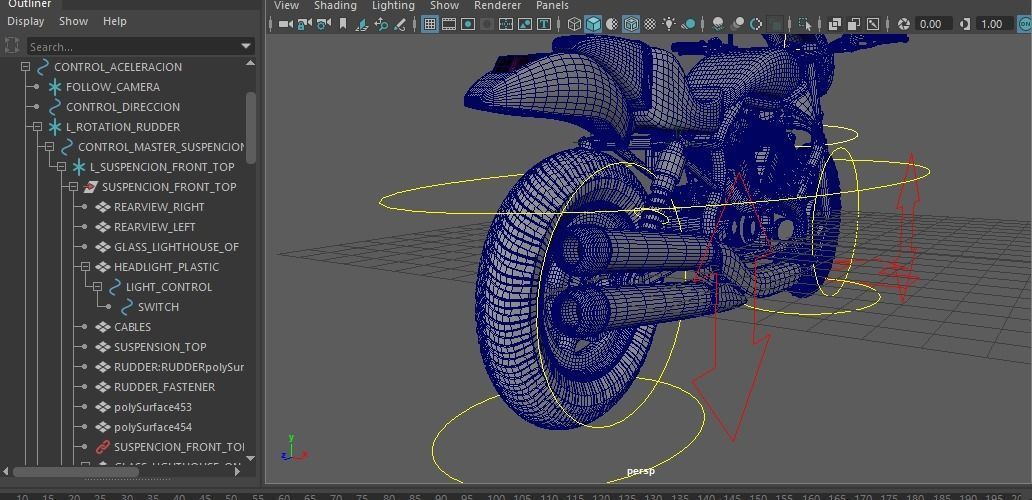The image size is (1032, 500).
Task: Select CONTROL_DIRECCION in the Outliner
Action: (122, 107)
